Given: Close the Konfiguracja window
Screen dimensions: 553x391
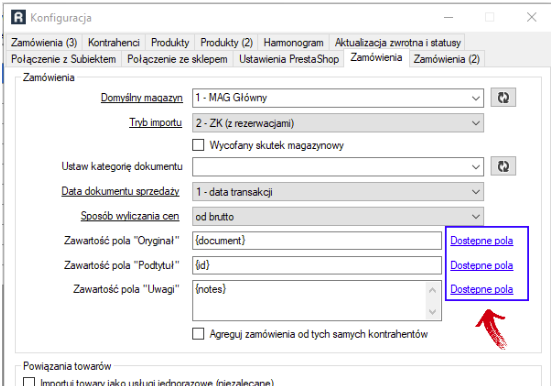Looking at the screenshot, I should (531, 17).
